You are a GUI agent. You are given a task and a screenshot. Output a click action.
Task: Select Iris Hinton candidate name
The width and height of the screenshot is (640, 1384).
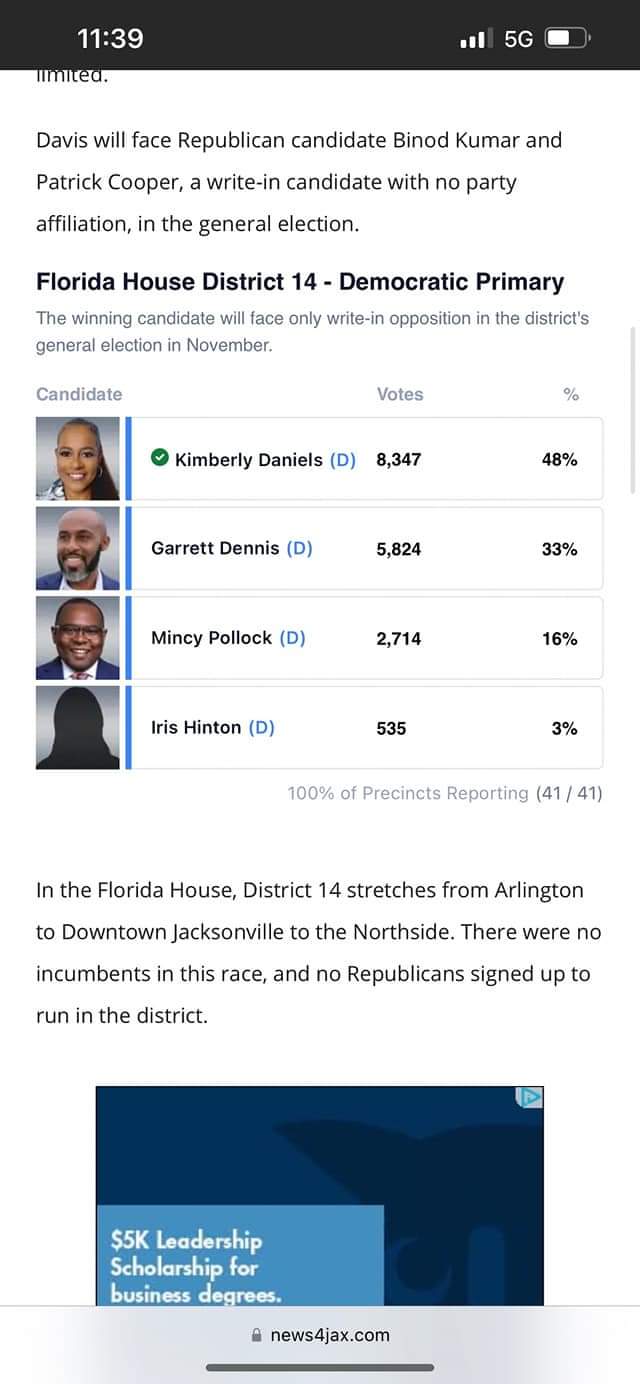(196, 728)
